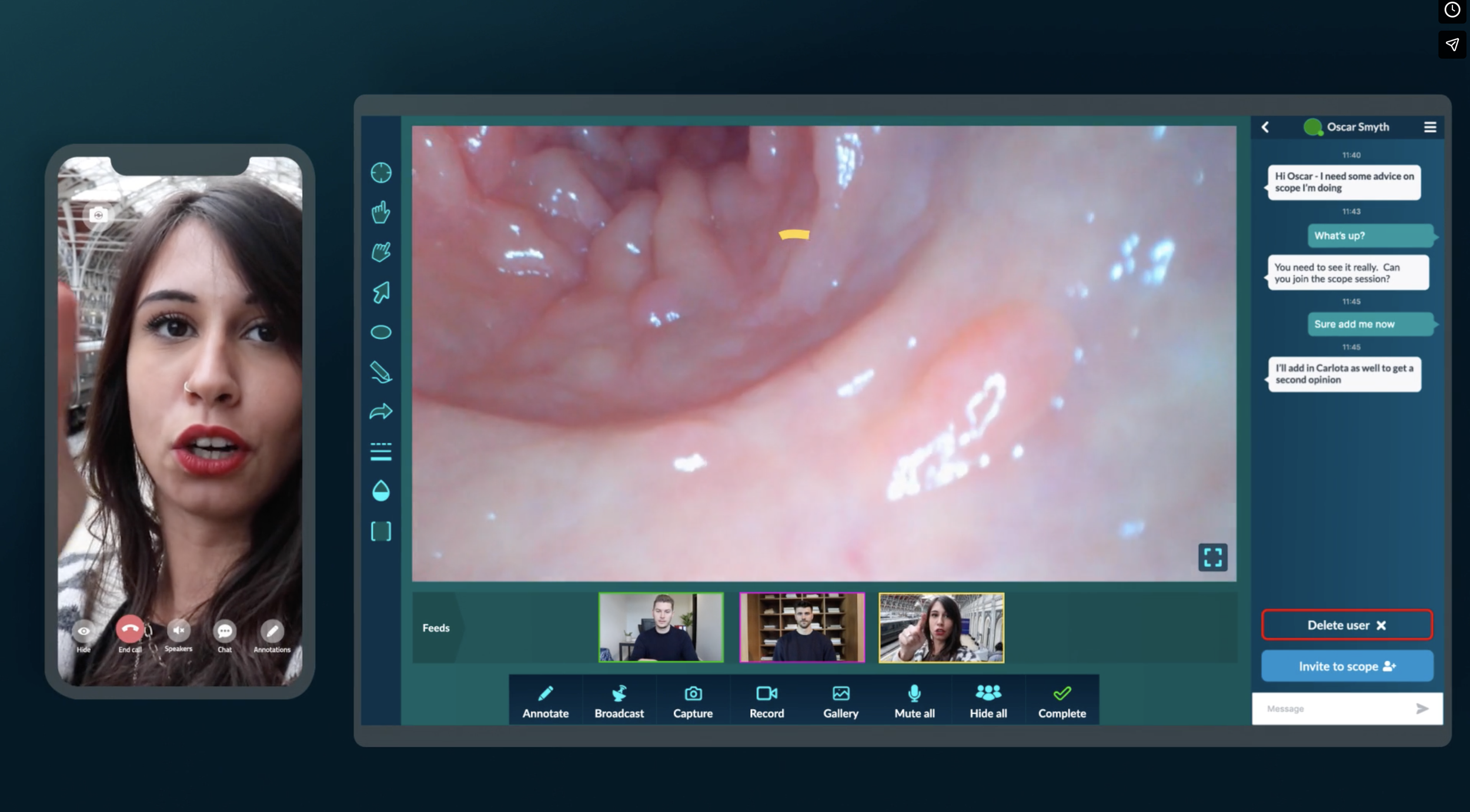Viewport: 1470px width, 812px height.
Task: Open the droplet color picker tool
Action: click(x=381, y=491)
